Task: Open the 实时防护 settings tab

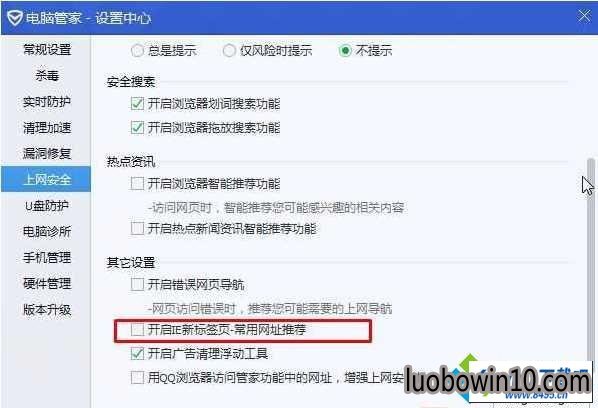Action: click(x=47, y=101)
